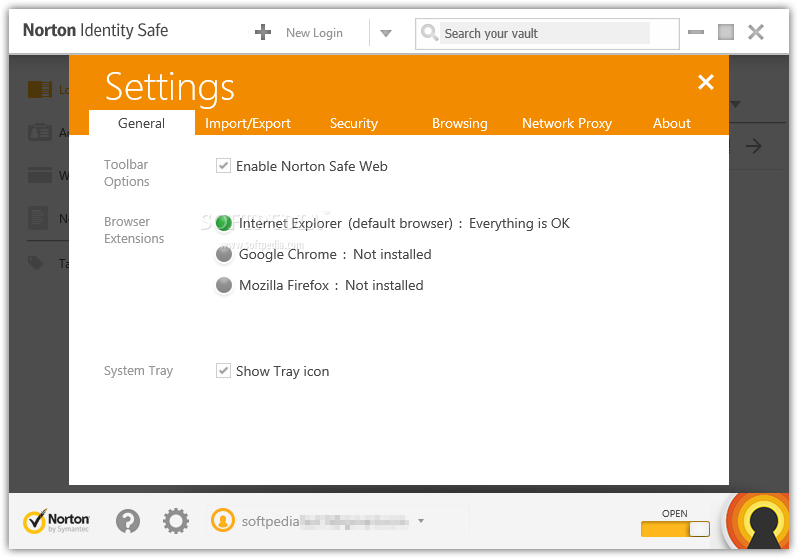Click the green Internet Explorer status indicator

point(223,223)
